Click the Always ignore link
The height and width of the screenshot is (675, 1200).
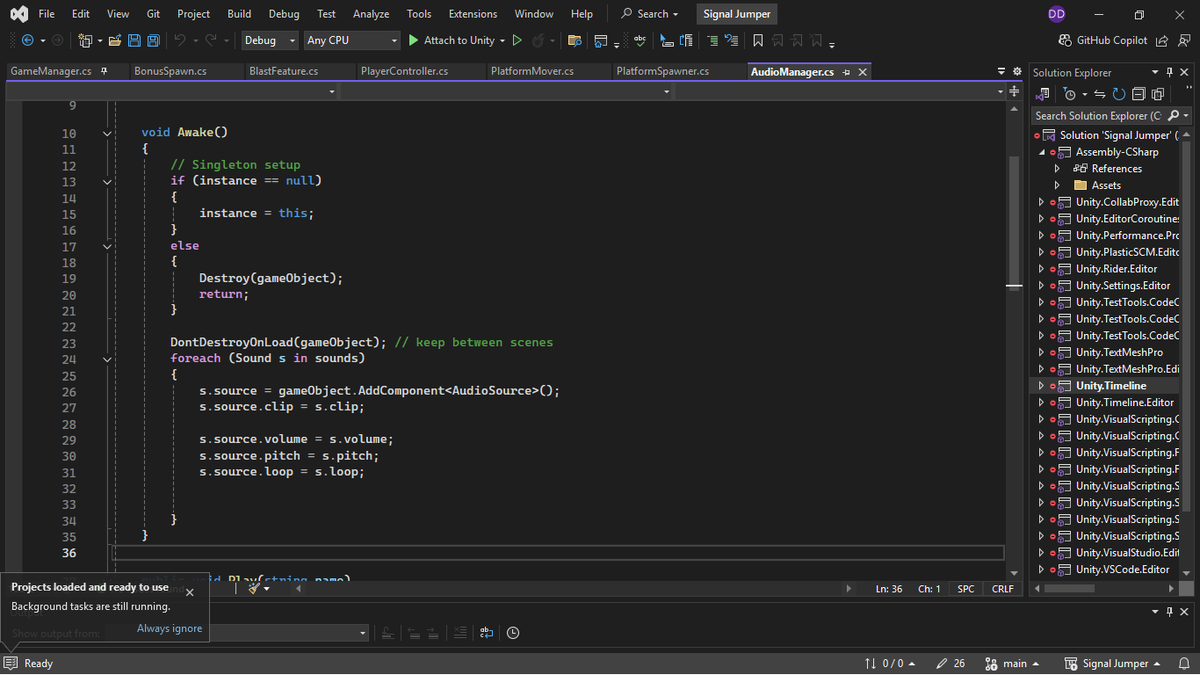[x=169, y=628]
